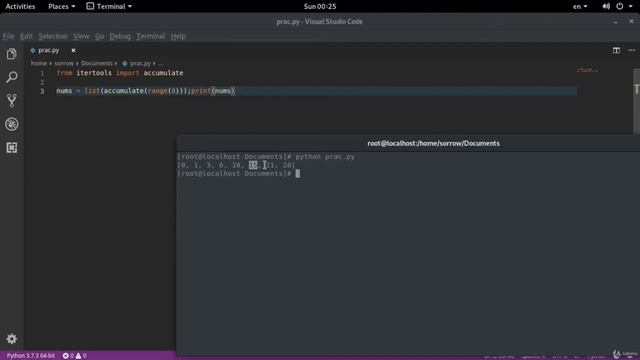
Task: Open the power menu in top bar
Action: [x=620, y=6]
